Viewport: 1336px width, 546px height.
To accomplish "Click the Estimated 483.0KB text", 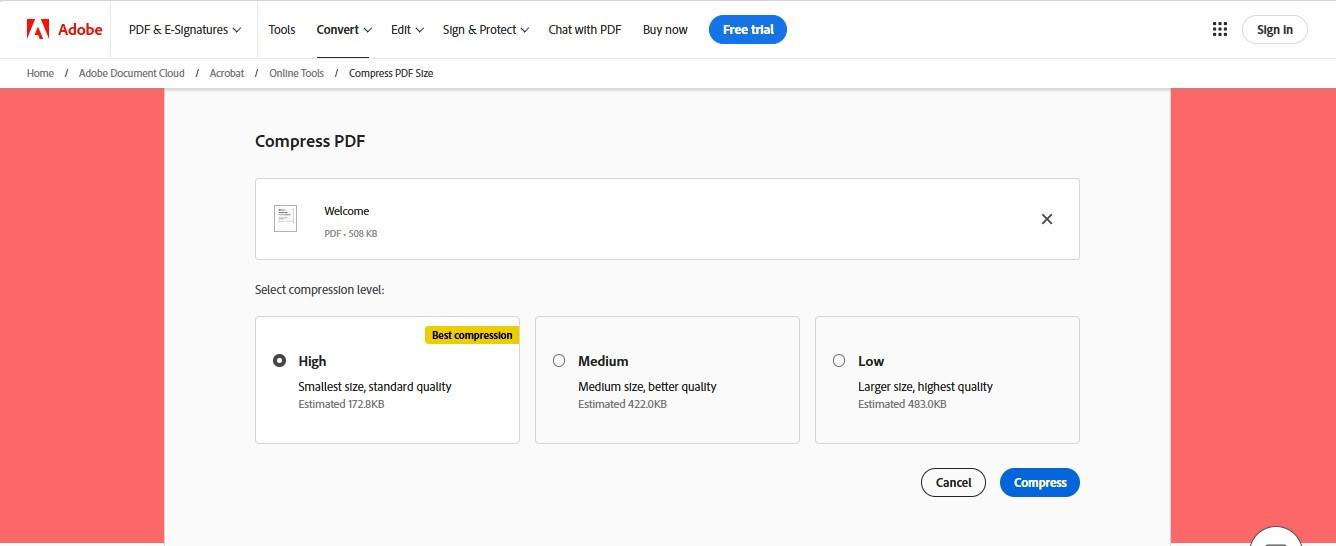I will click(x=902, y=404).
